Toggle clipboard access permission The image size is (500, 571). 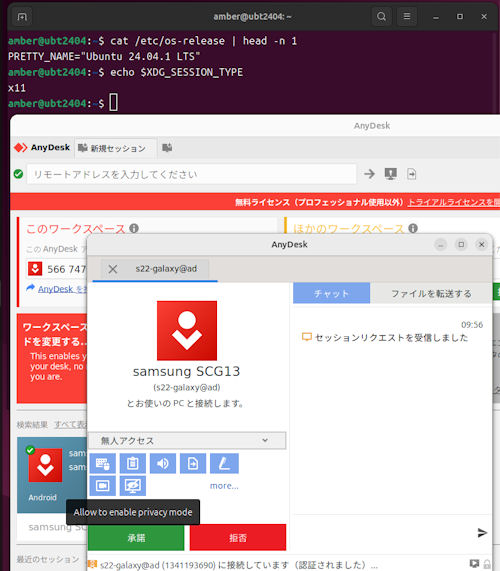tap(133, 463)
